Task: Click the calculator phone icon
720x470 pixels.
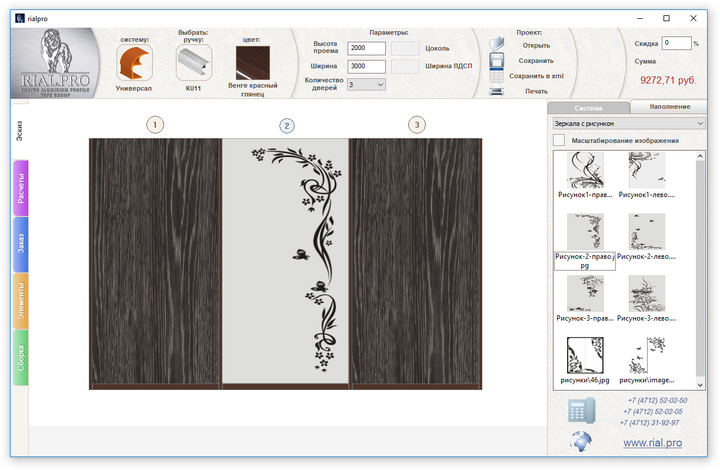Action: (581, 410)
